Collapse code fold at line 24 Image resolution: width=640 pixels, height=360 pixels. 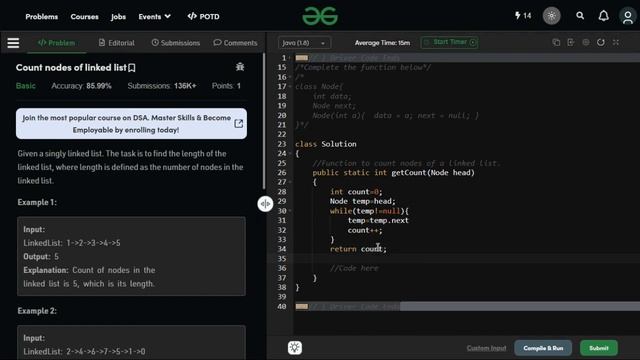(x=290, y=153)
